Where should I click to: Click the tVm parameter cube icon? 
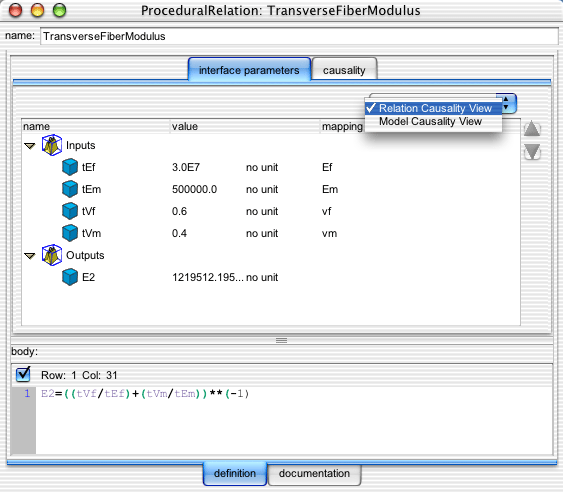pos(70,233)
